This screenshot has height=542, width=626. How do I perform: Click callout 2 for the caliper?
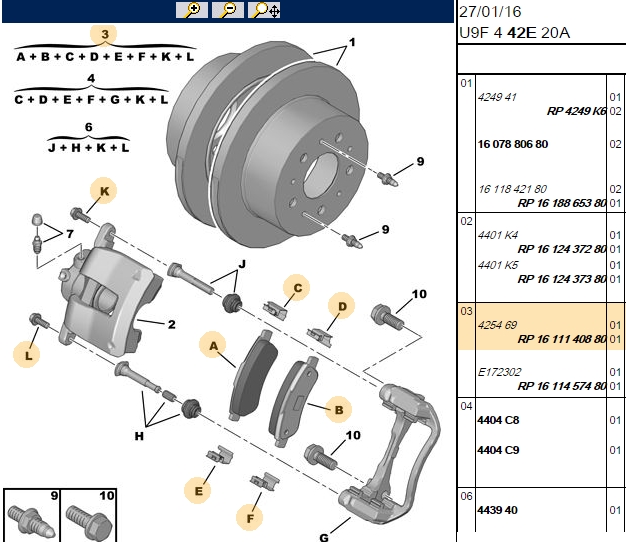[172, 324]
